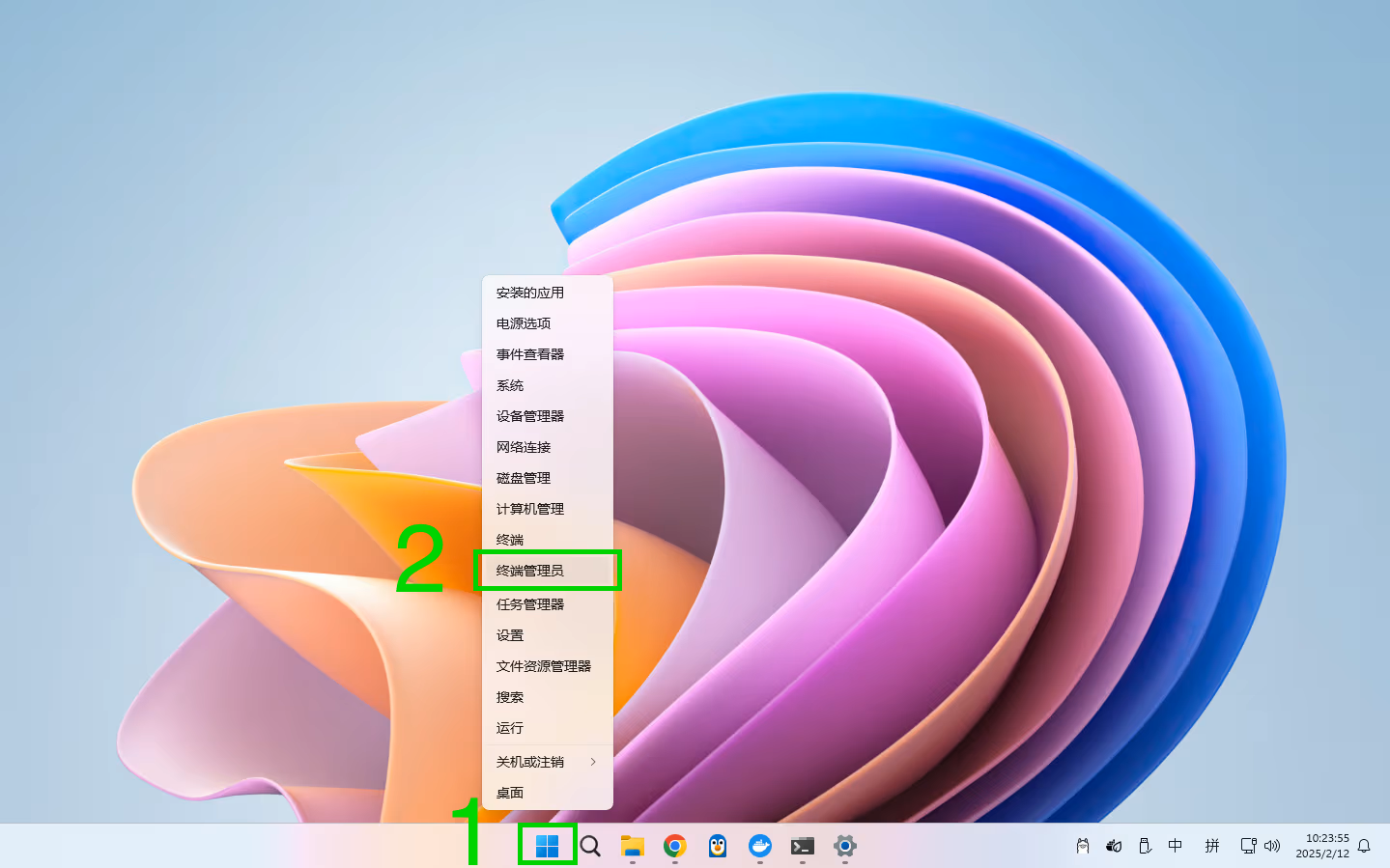Select 电源选项 menu entry

pyautogui.click(x=548, y=323)
